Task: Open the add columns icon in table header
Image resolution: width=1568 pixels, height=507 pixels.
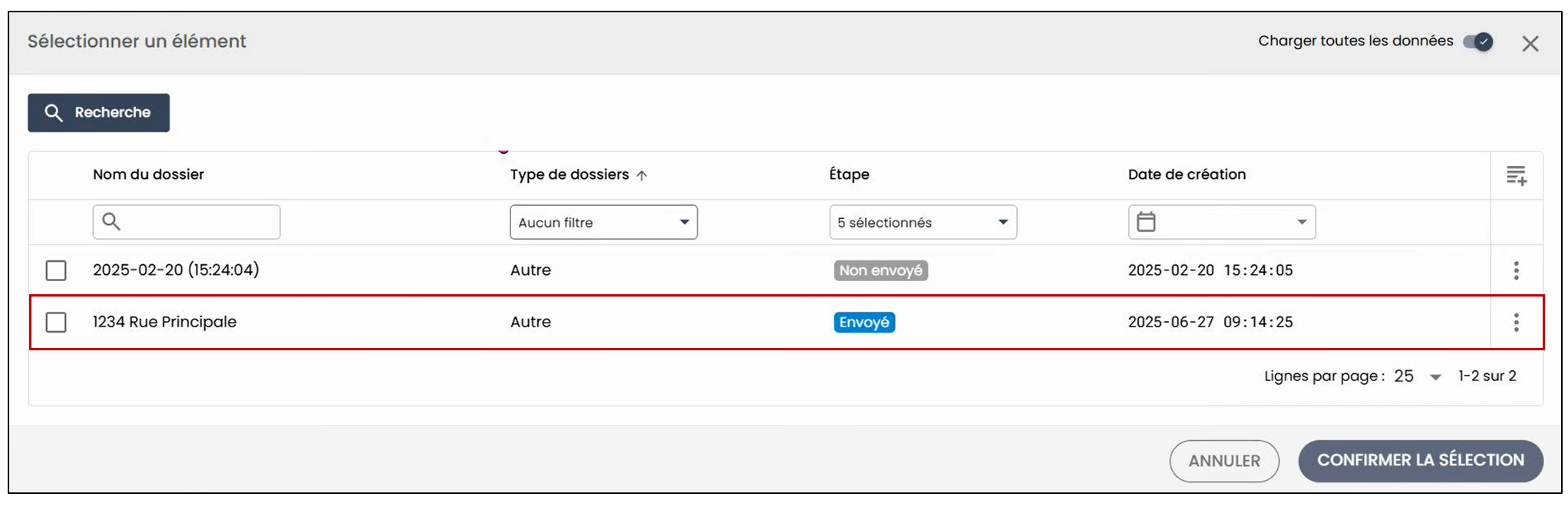Action: 1516,175
